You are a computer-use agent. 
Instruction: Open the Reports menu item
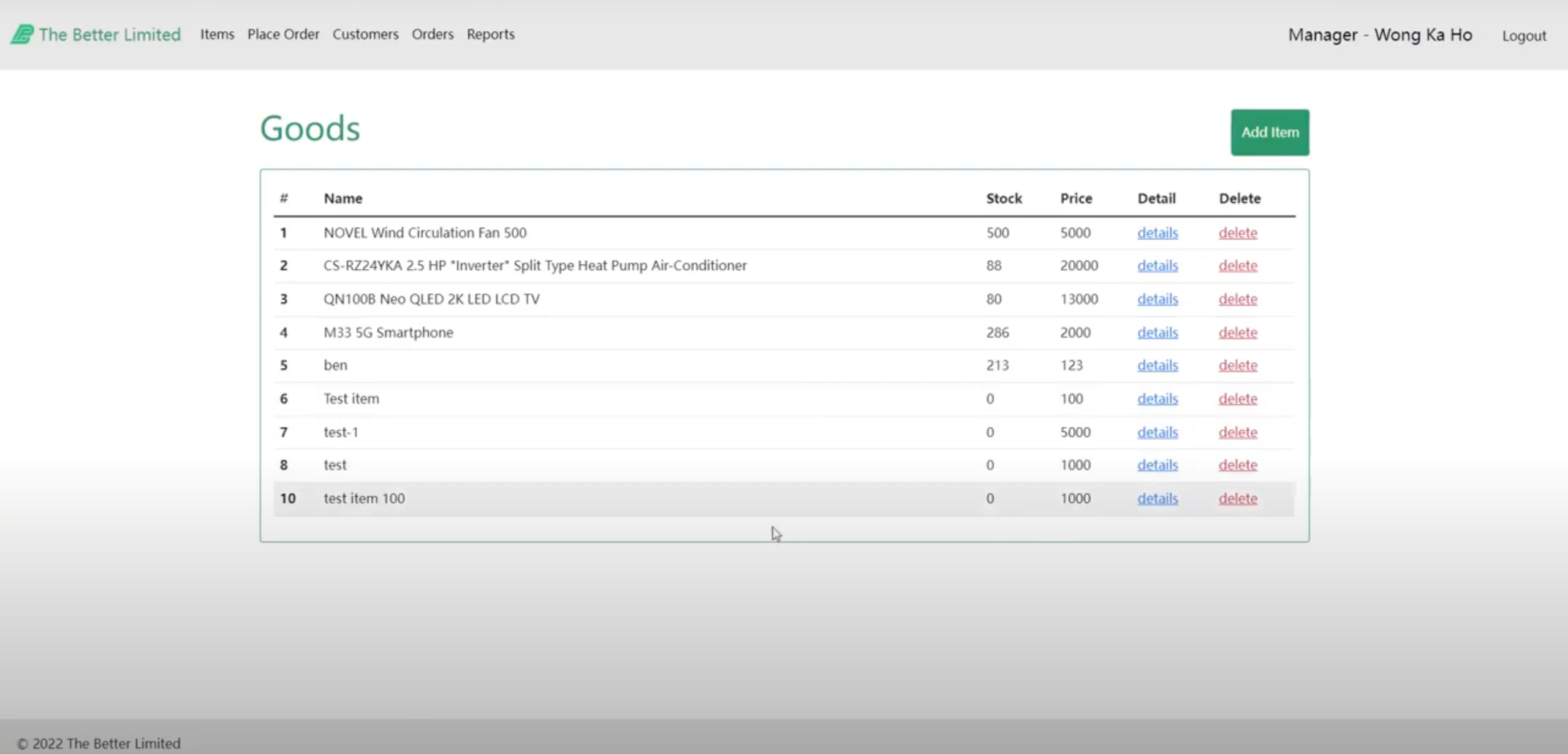point(490,34)
